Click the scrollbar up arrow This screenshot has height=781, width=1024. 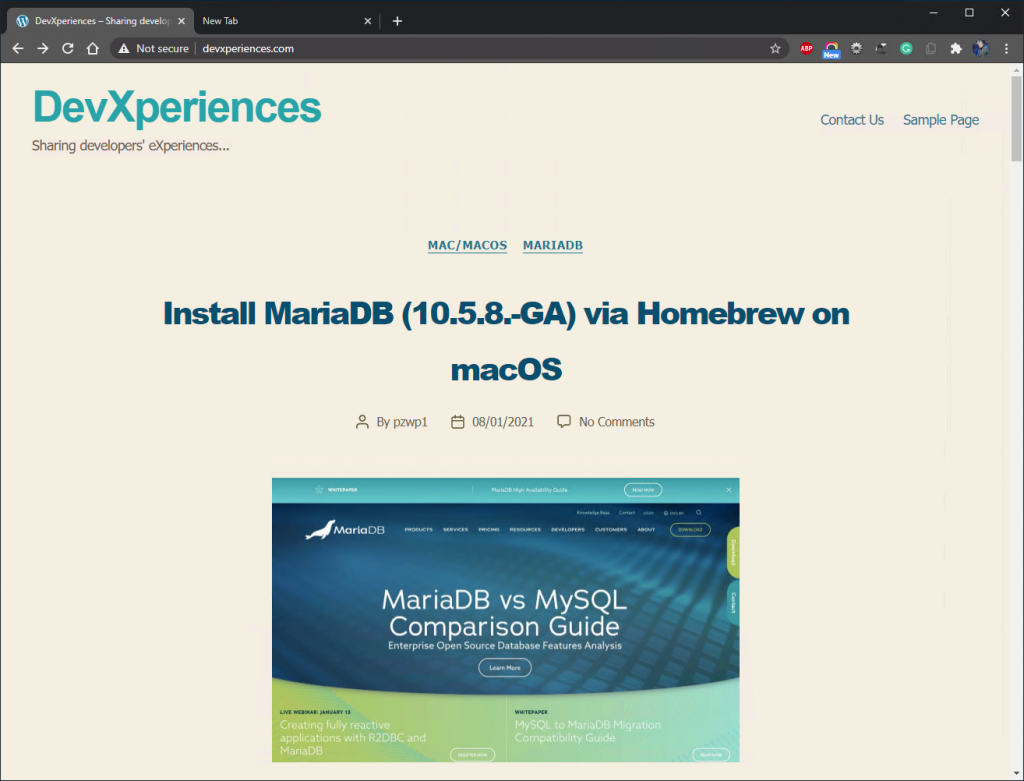[x=1016, y=69]
